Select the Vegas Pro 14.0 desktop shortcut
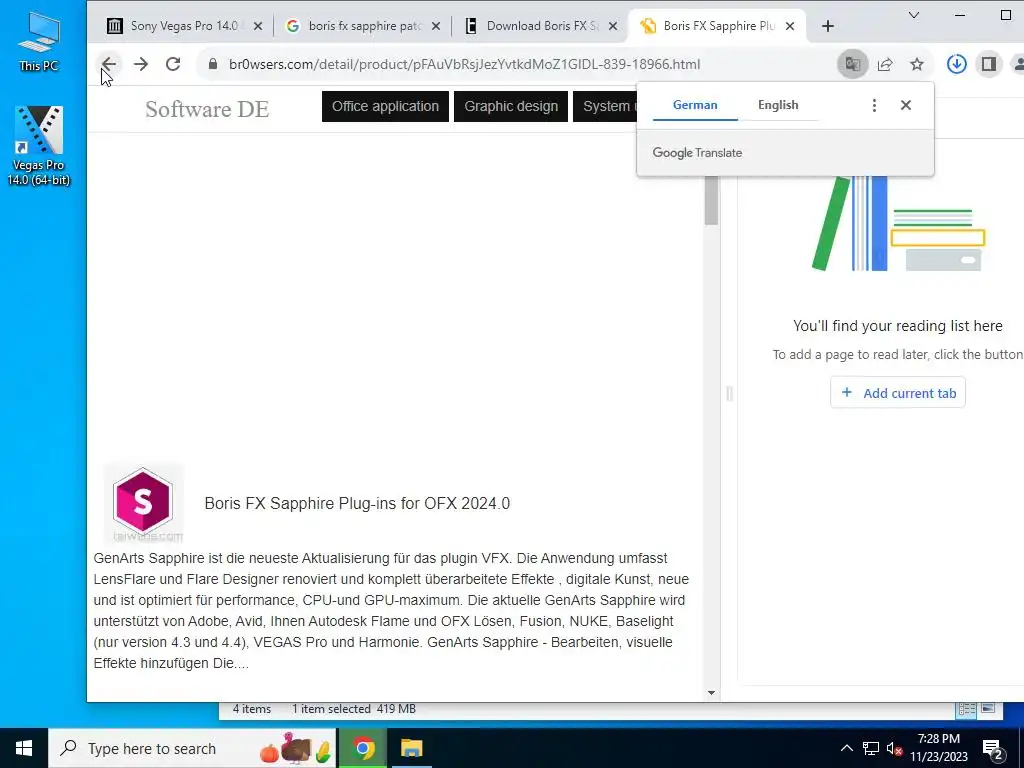Viewport: 1024px width, 768px height. (x=39, y=146)
